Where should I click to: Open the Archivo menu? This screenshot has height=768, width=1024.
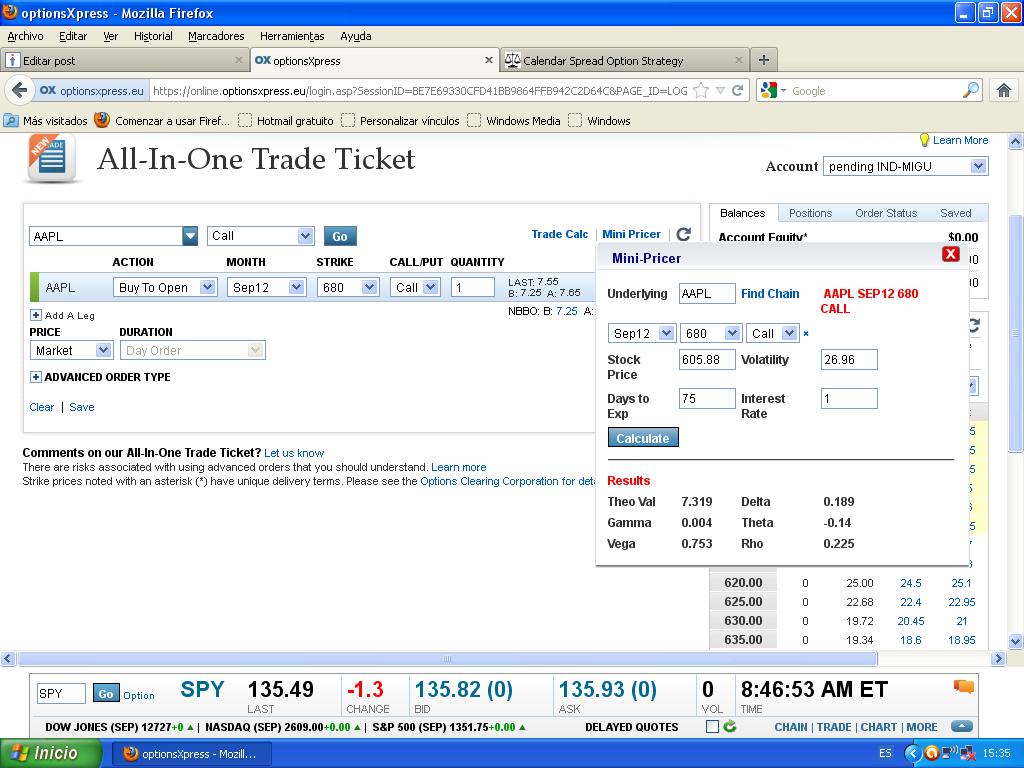click(25, 36)
